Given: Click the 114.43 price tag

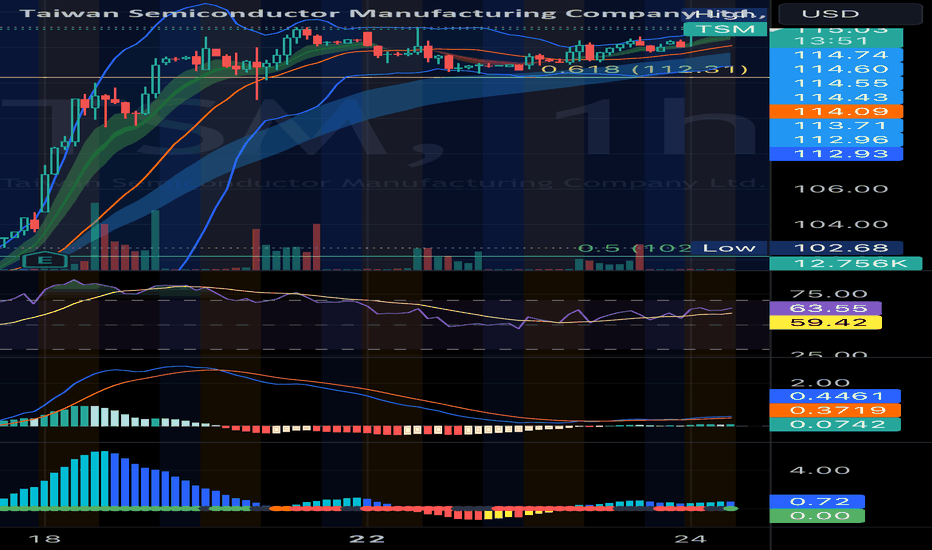Looking at the screenshot, I should (x=836, y=98).
